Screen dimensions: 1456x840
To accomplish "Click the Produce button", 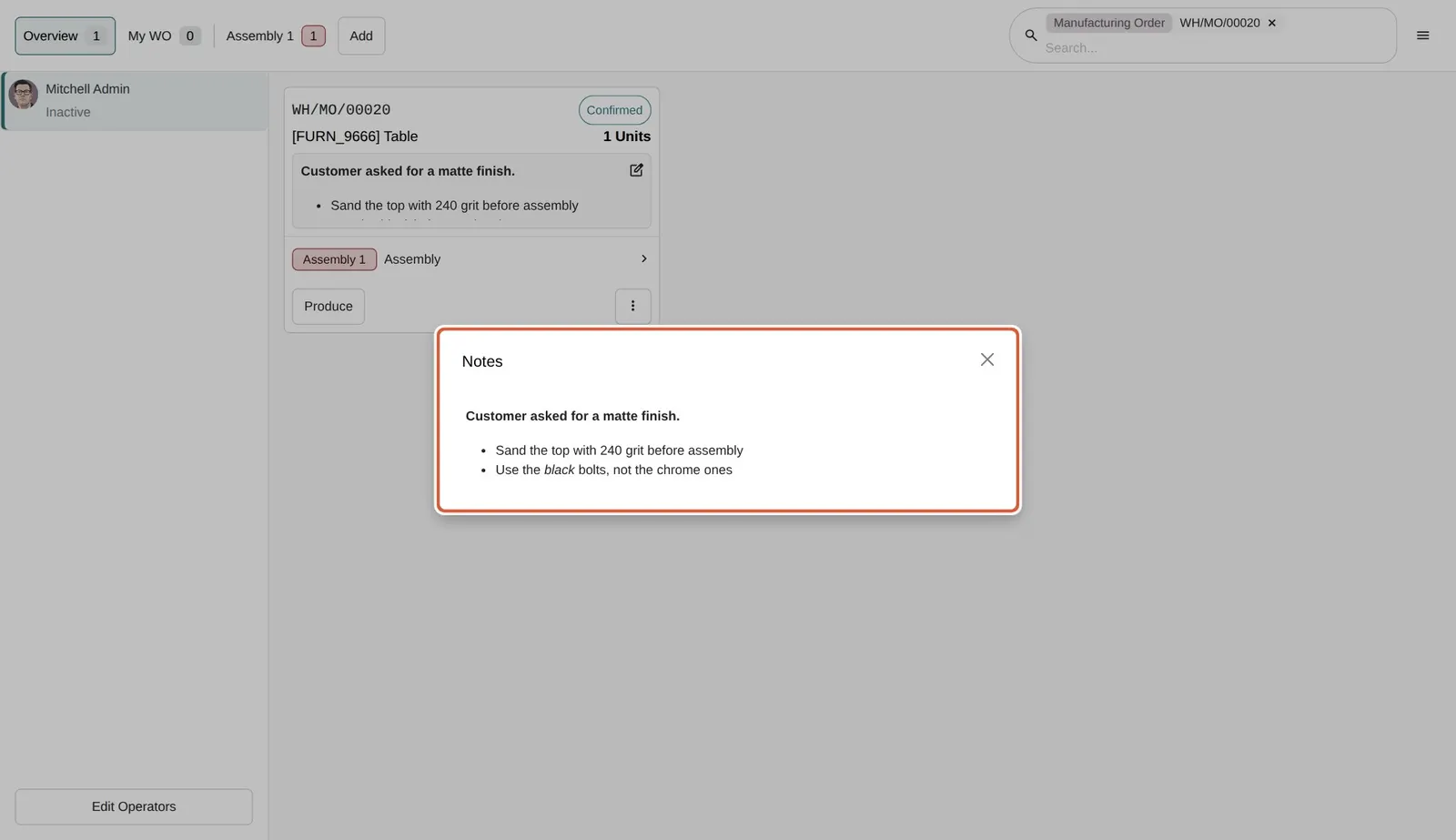I will pyautogui.click(x=328, y=306).
